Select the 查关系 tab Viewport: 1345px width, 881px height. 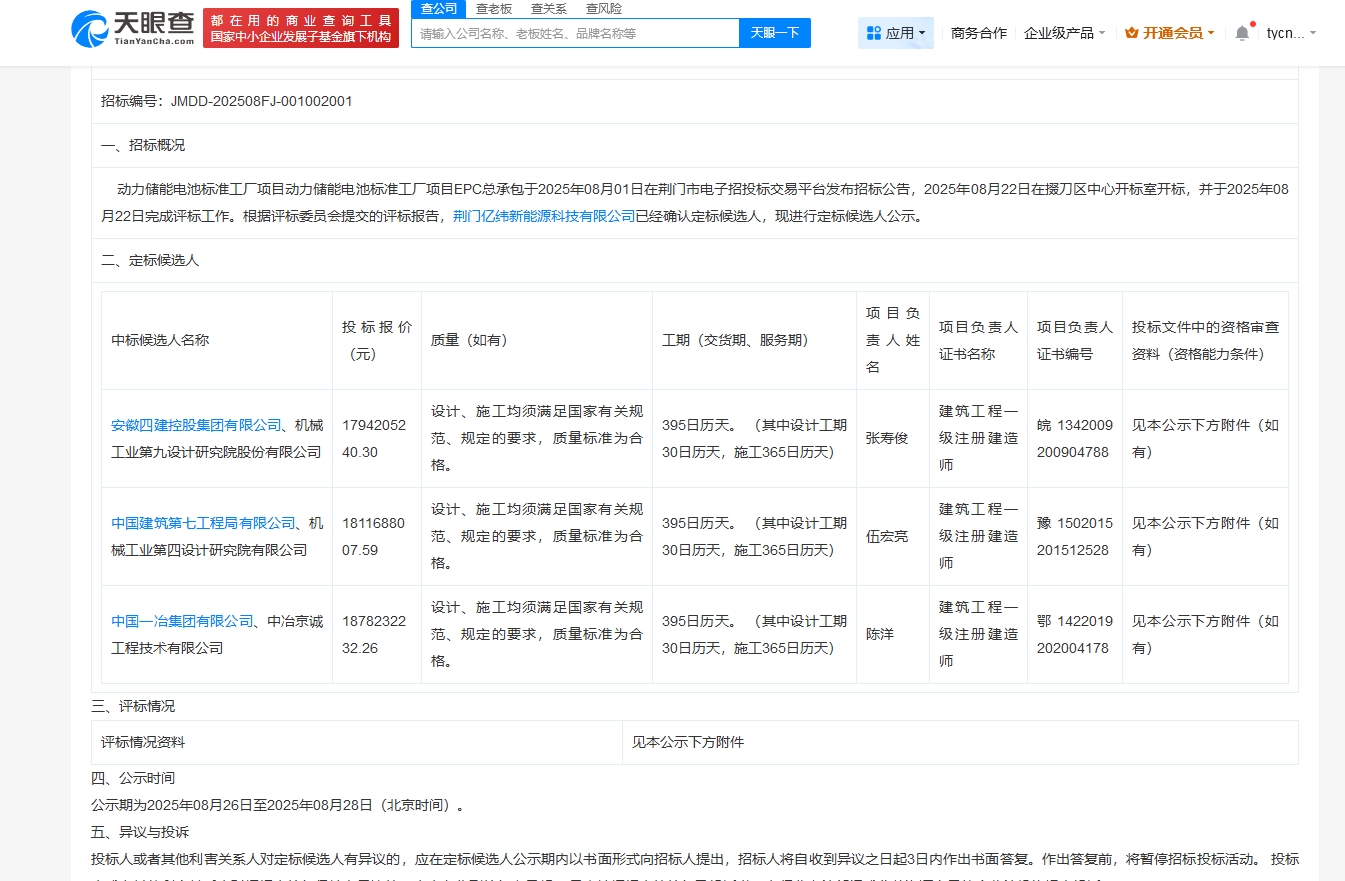click(549, 8)
